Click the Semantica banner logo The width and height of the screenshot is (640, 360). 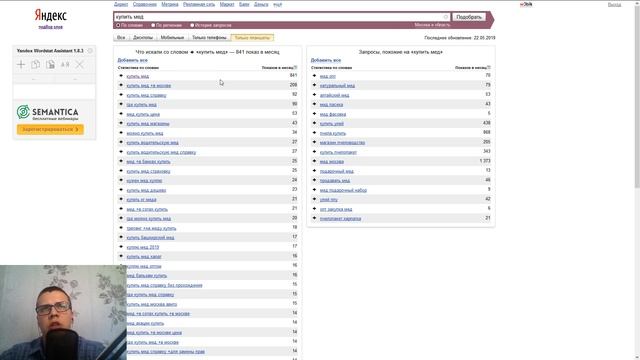(x=47, y=112)
